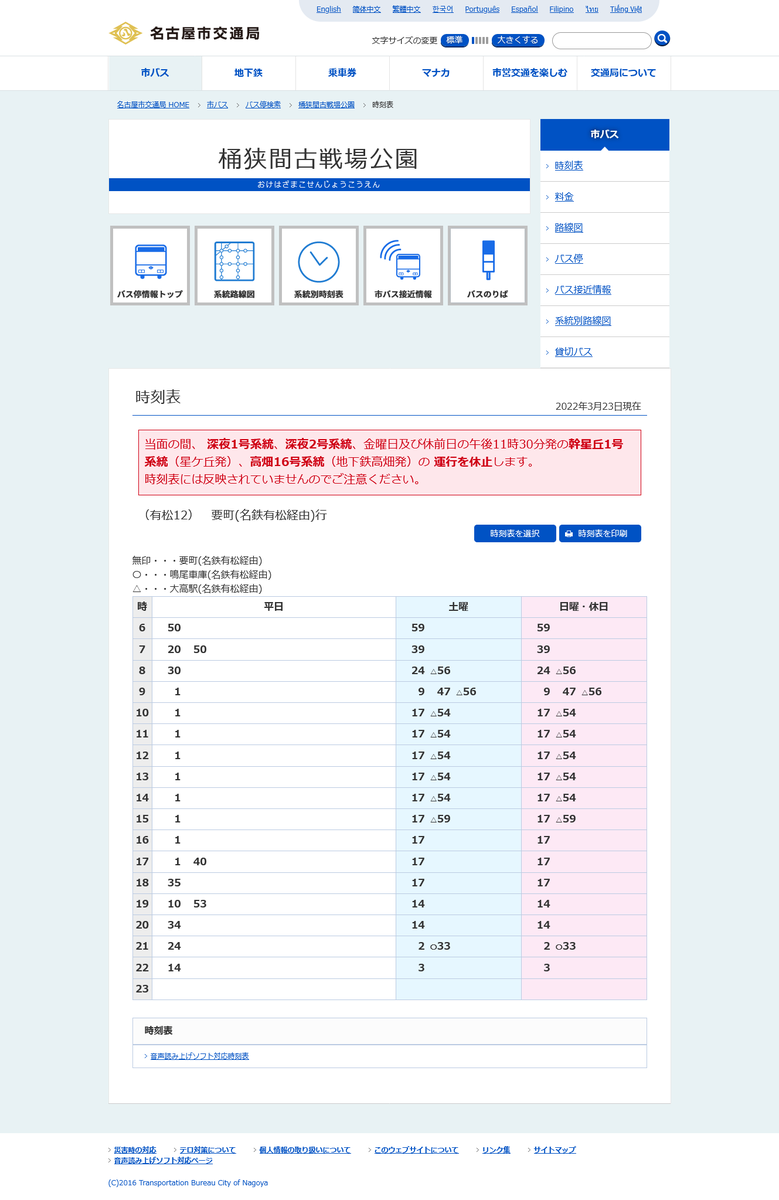Viewport: 779px width, 1200px height.
Task: Go to バス停検索 in breadcrumb
Action: coord(263,105)
